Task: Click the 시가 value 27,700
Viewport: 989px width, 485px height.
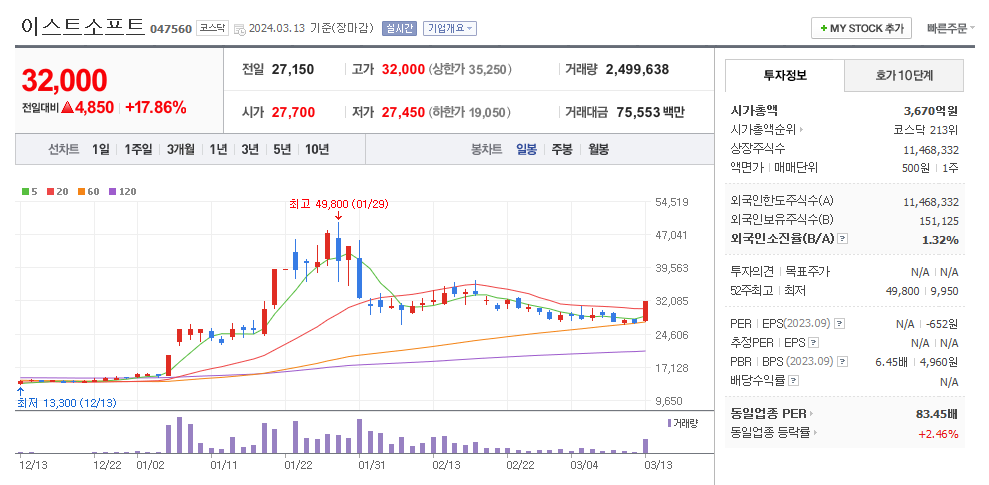Action: coord(293,113)
